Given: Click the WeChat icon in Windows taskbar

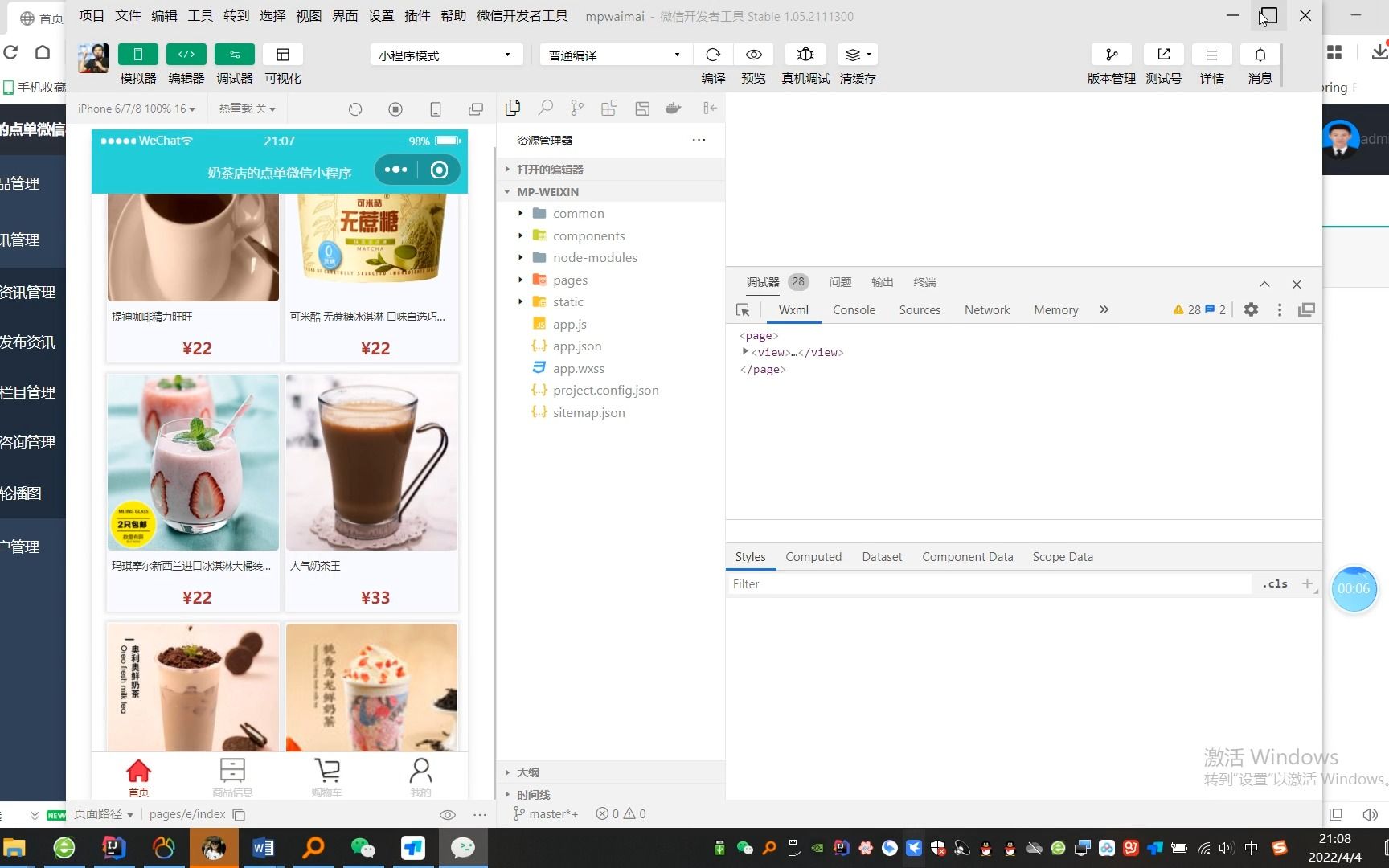Looking at the screenshot, I should 363,848.
